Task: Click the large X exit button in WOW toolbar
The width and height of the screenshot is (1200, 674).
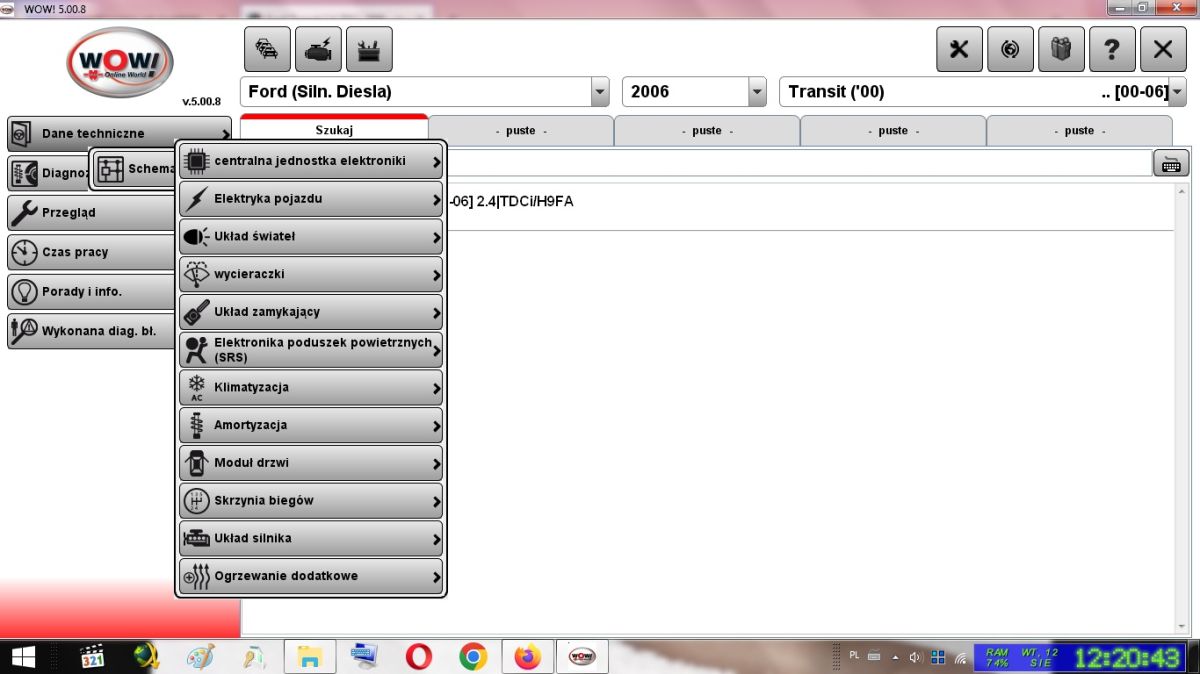Action: pos(1163,49)
